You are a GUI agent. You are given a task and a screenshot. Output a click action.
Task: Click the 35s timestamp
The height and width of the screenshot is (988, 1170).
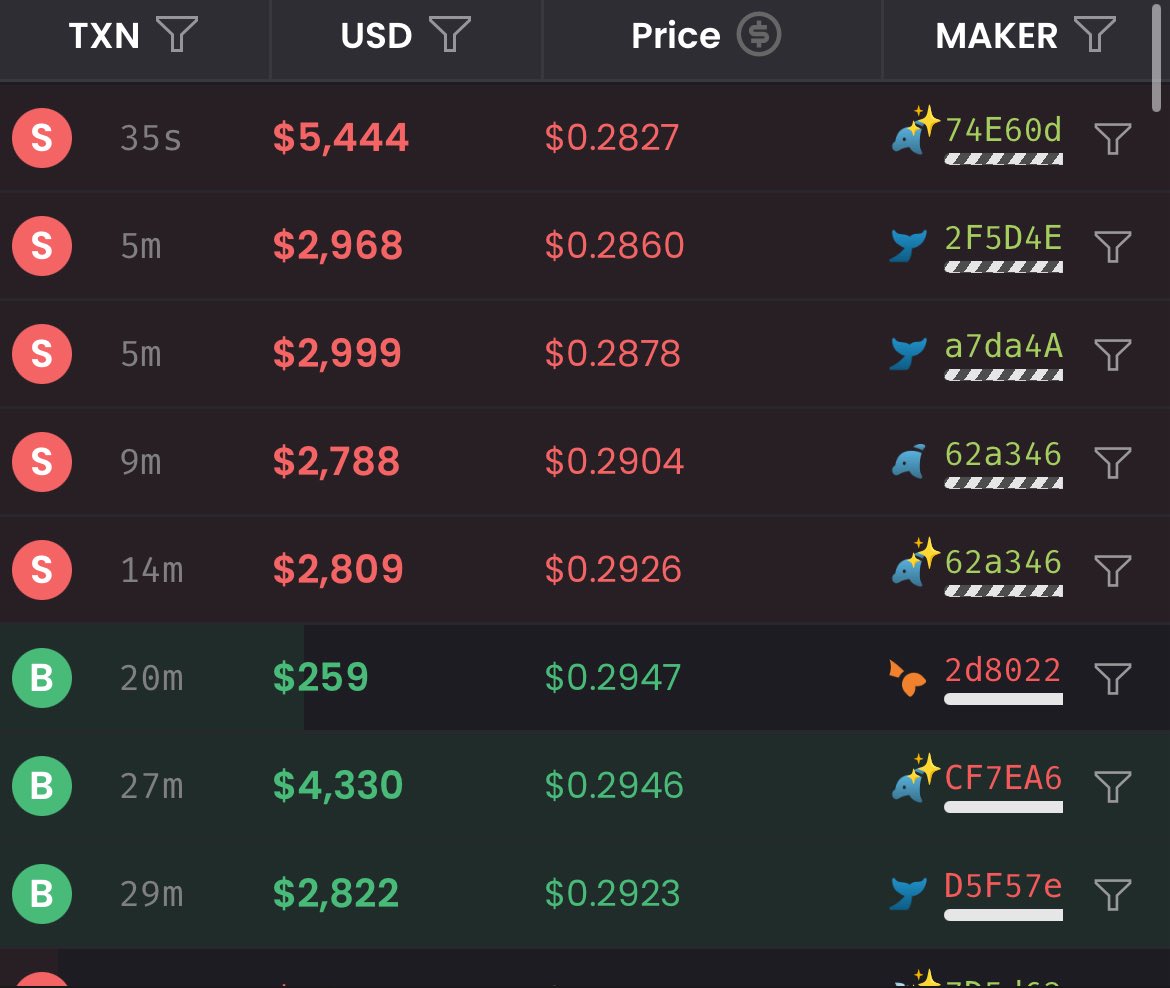151,139
